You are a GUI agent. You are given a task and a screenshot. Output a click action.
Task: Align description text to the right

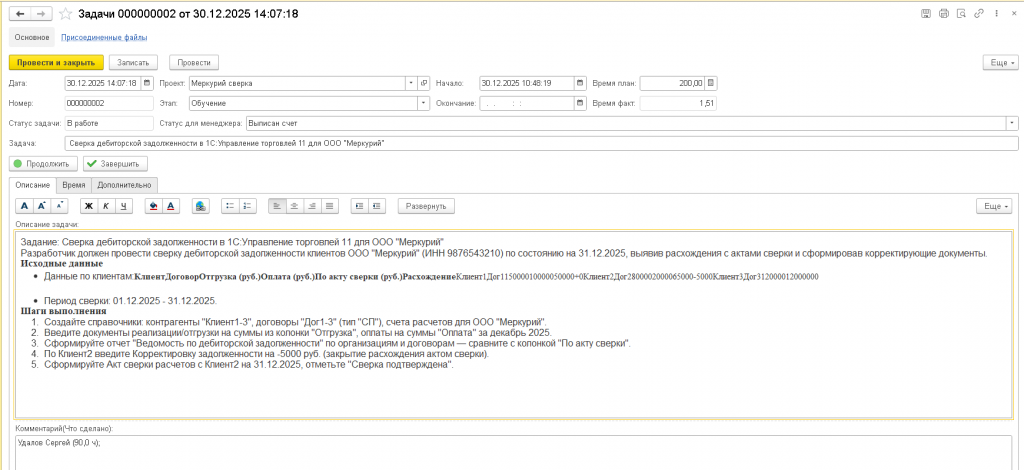coord(312,206)
